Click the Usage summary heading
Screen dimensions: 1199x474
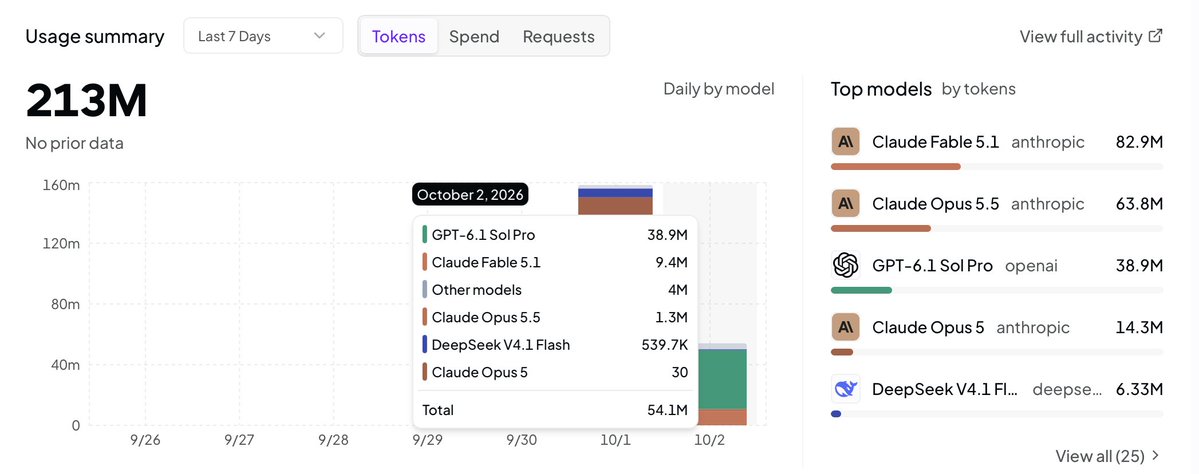(x=95, y=36)
